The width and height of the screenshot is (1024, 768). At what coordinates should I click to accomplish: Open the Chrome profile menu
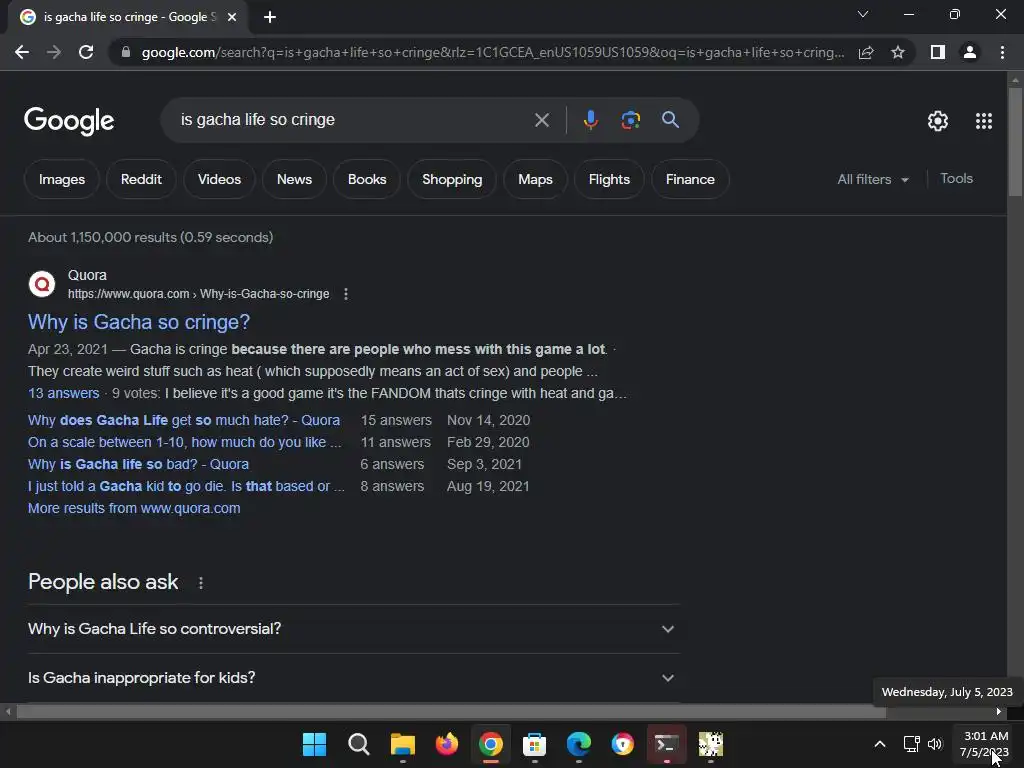pos(970,52)
